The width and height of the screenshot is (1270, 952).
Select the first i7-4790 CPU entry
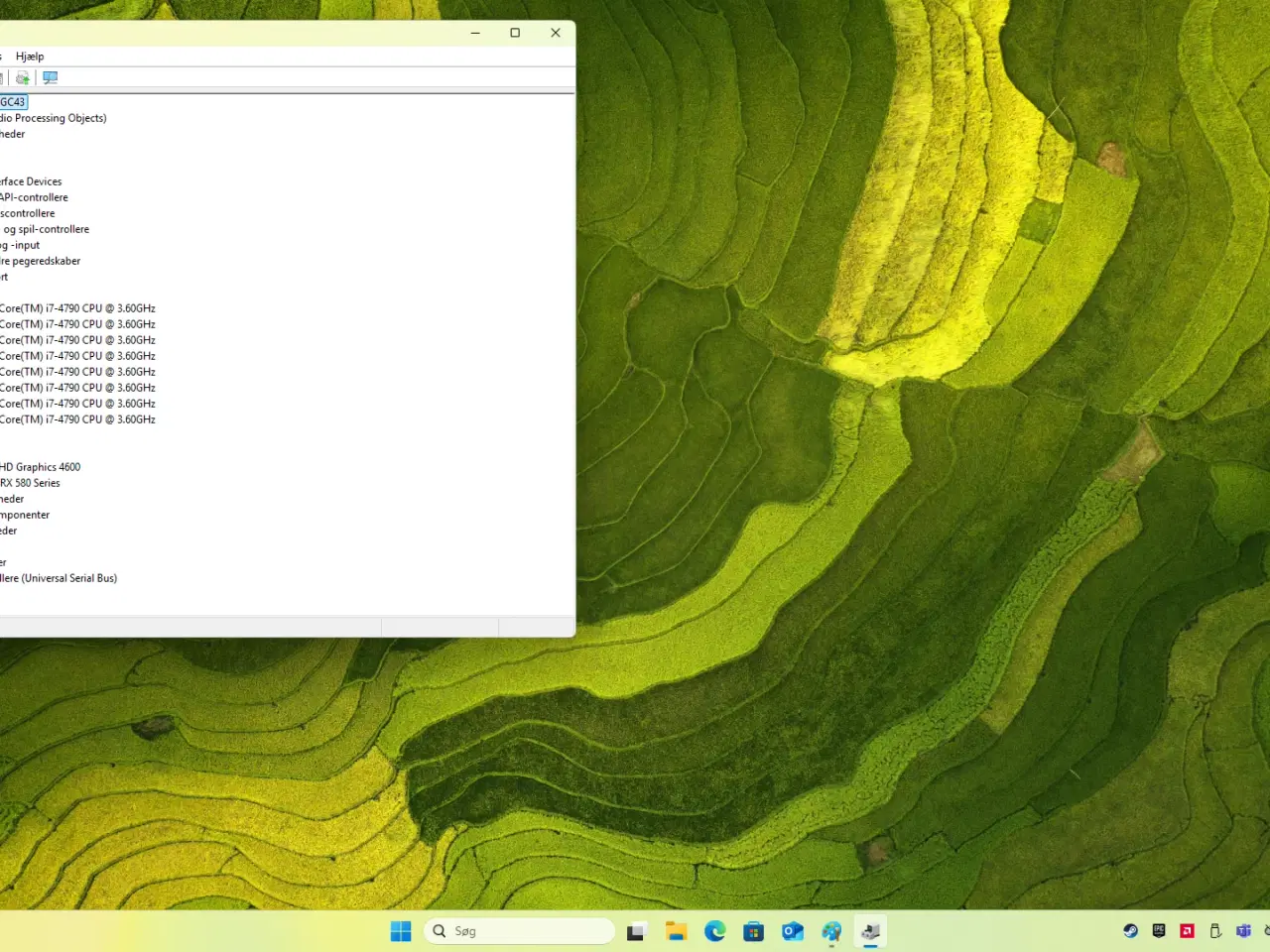[78, 308]
